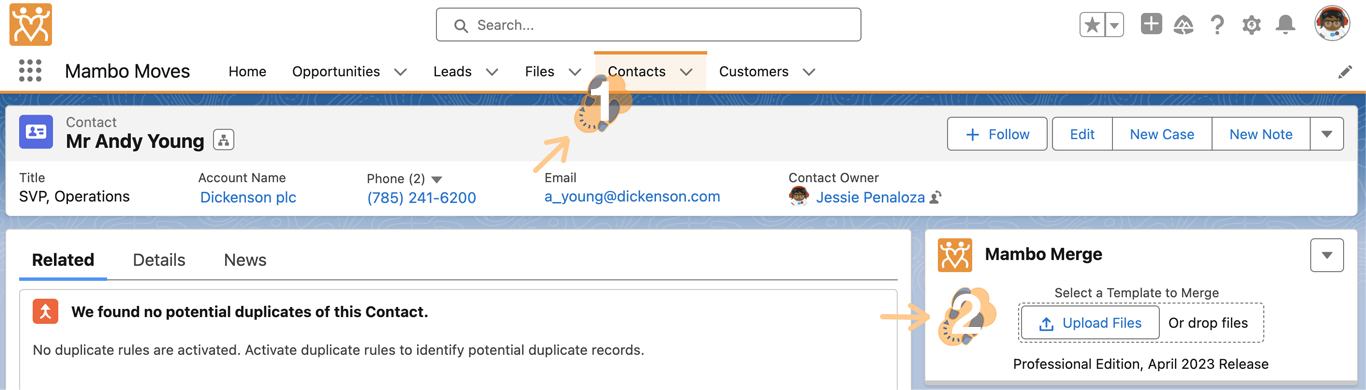This screenshot has height=390, width=1366.
Task: Edit the navigation bar with the pencil icon
Action: [x=1345, y=72]
